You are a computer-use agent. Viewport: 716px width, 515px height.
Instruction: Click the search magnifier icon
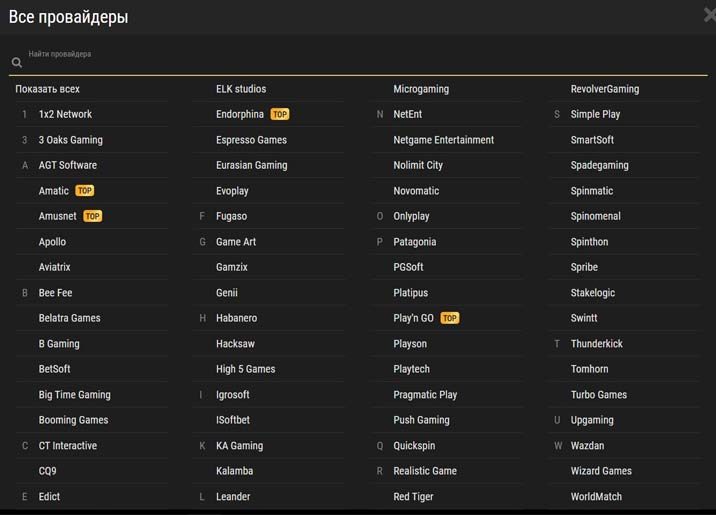[x=17, y=63]
